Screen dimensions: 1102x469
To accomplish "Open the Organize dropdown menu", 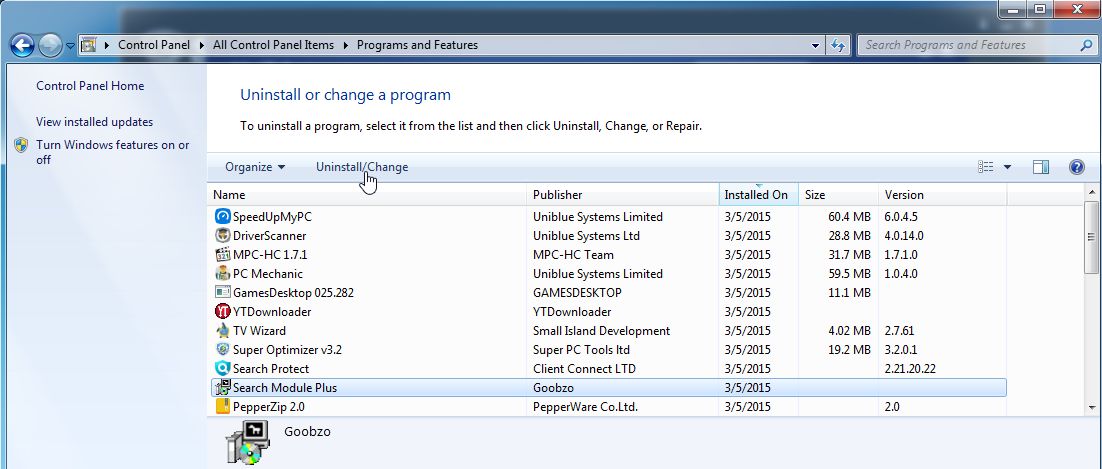I will click(x=255, y=167).
